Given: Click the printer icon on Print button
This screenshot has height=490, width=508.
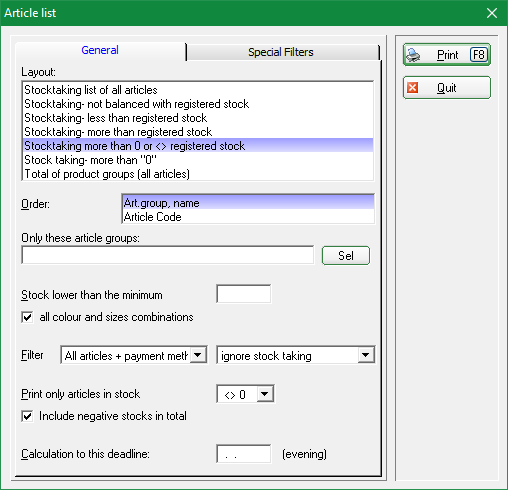Looking at the screenshot, I should [413, 55].
